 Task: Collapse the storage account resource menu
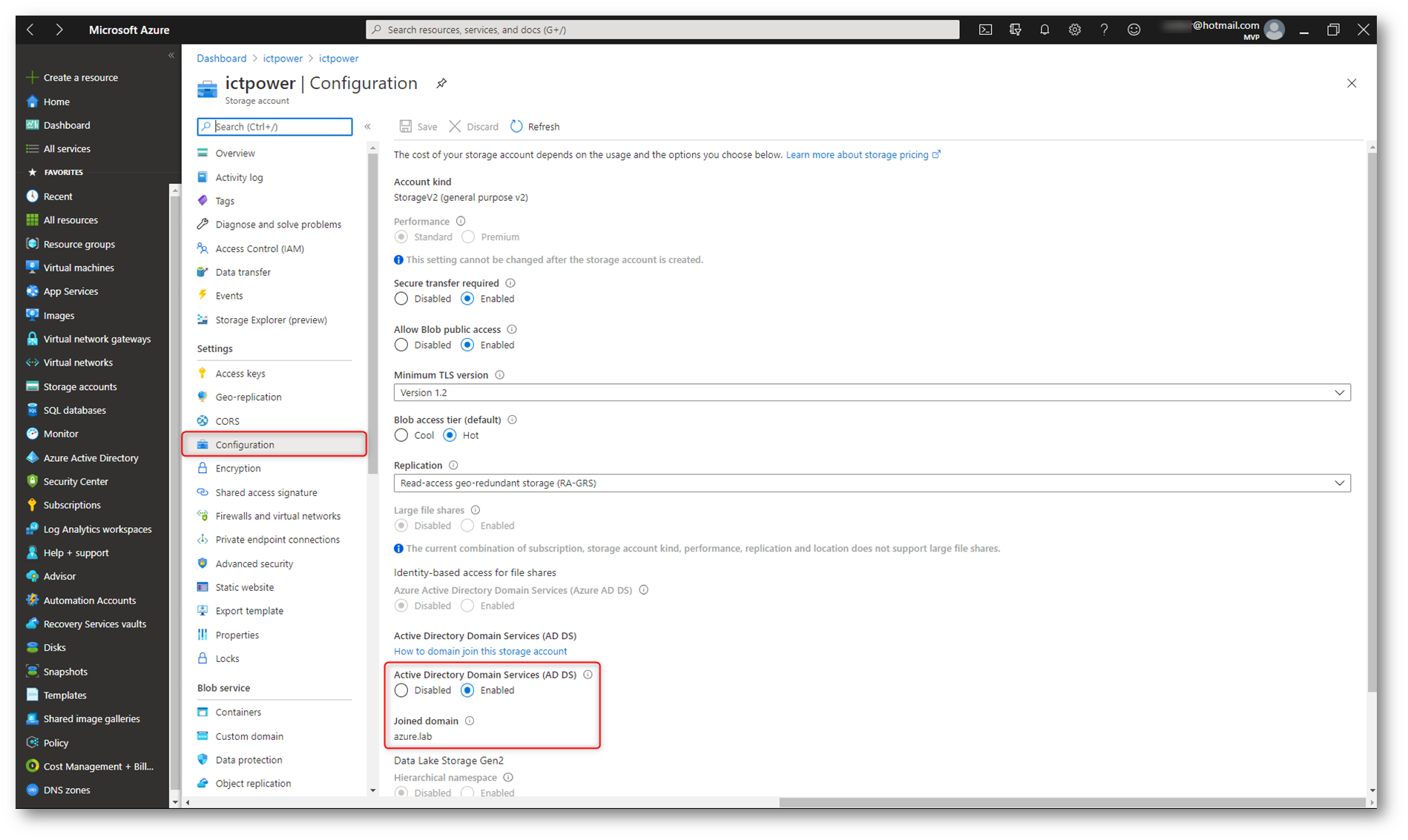(367, 127)
